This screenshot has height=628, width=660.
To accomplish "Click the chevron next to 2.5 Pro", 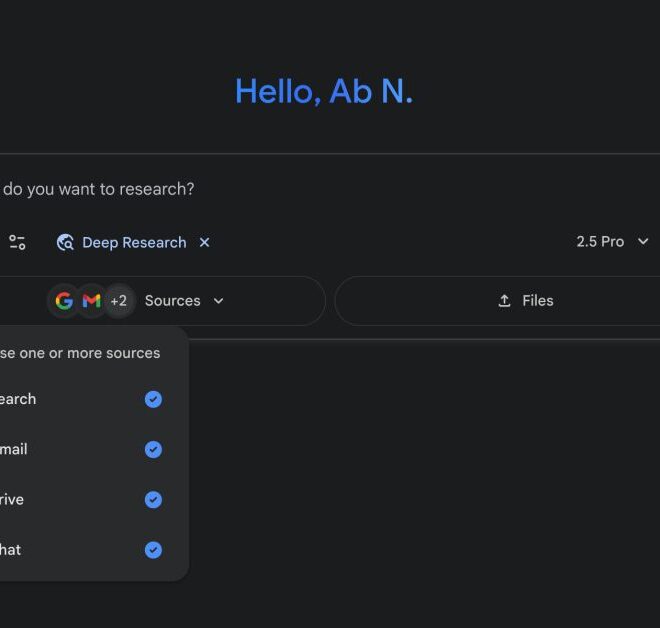I will (643, 242).
